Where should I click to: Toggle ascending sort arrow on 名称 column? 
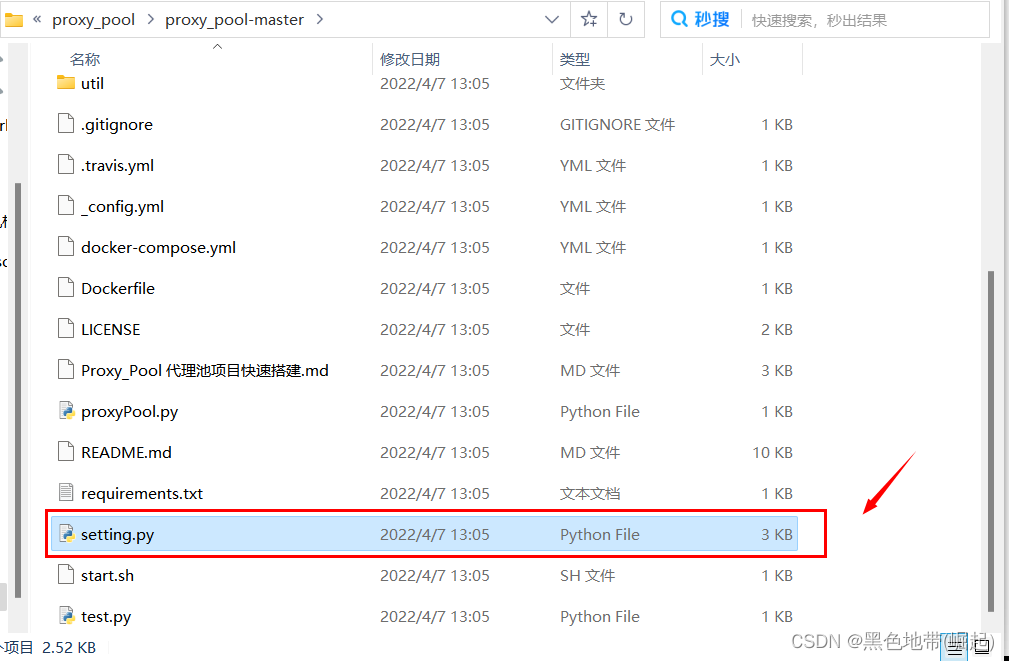click(x=217, y=45)
